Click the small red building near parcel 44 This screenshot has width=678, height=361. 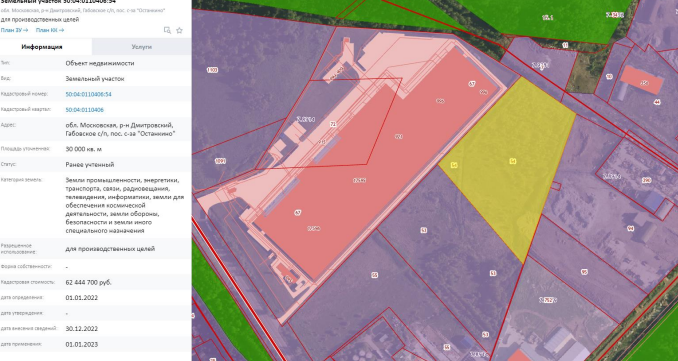(642, 80)
